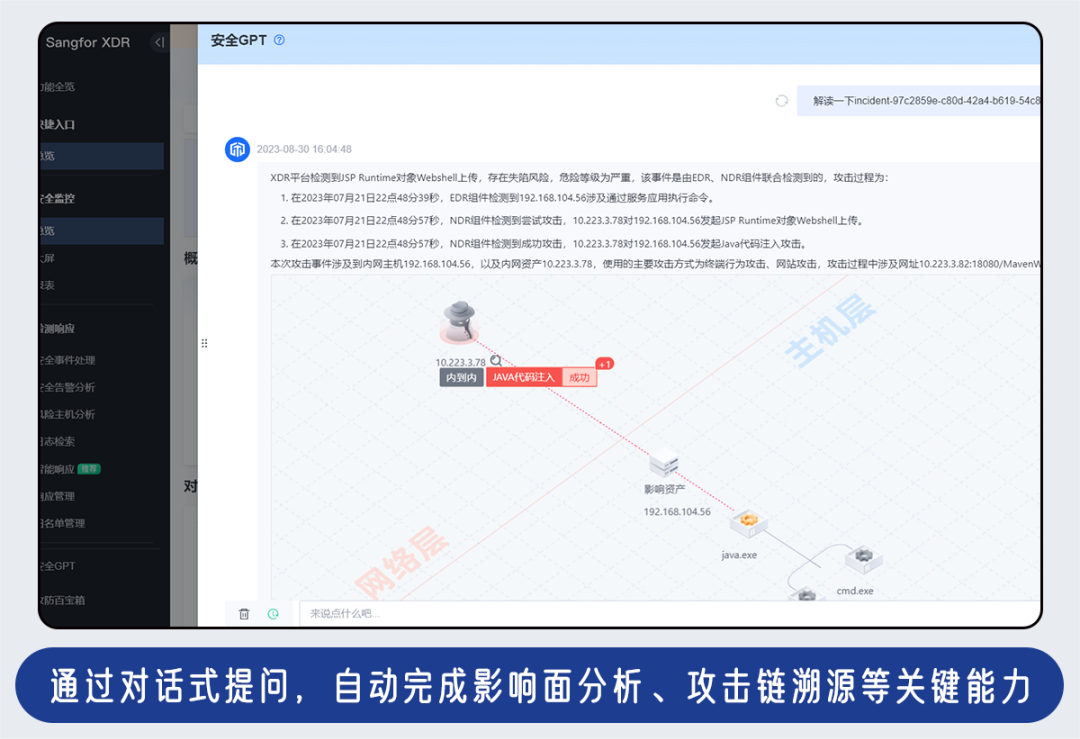Collapse the Sangfor XDR sidebar with the arrow
This screenshot has width=1080, height=739.
[158, 43]
